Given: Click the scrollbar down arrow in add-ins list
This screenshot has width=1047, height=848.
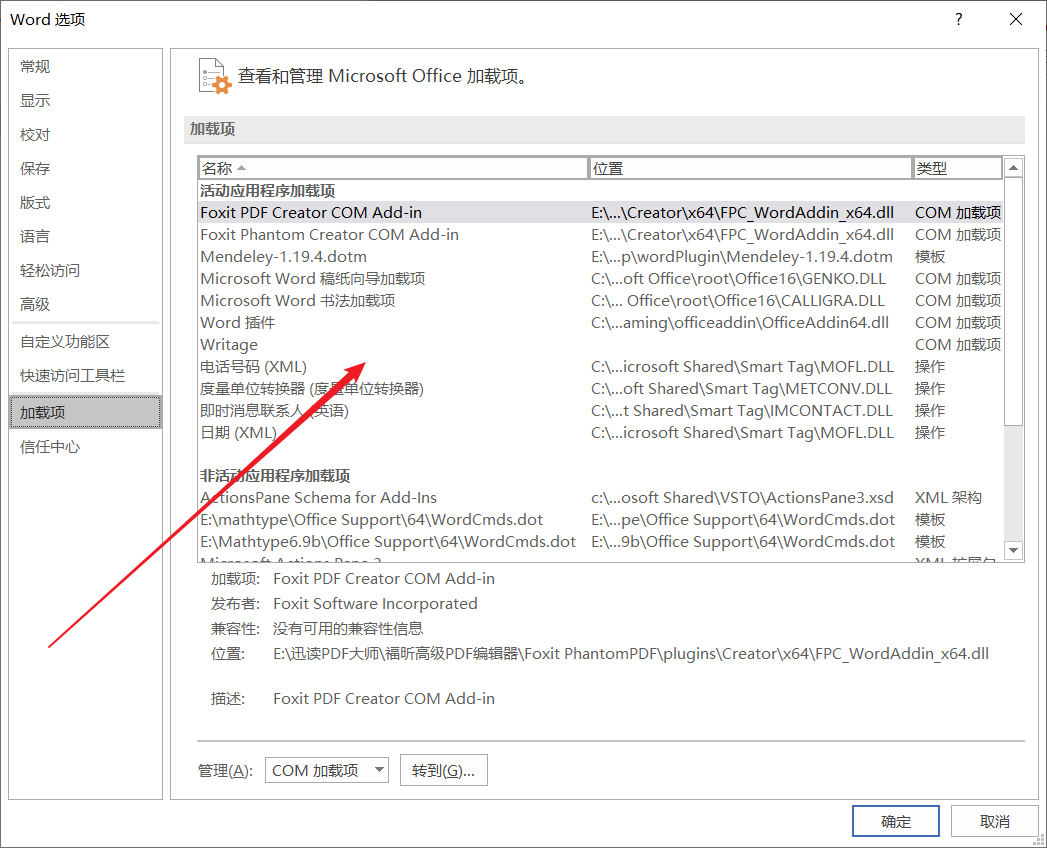Looking at the screenshot, I should (1013, 548).
